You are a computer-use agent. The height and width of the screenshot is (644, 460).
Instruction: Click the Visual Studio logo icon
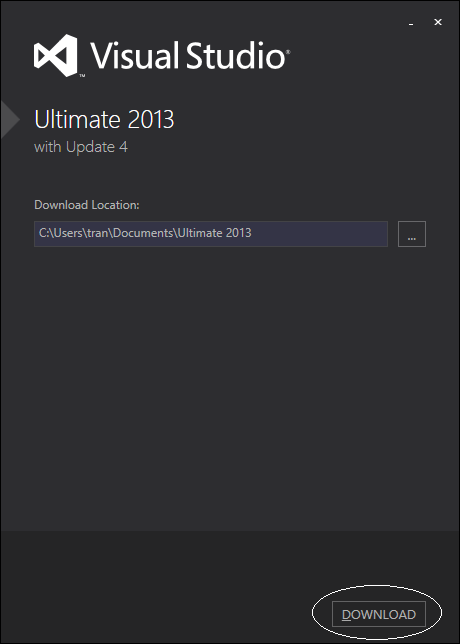[x=56, y=55]
